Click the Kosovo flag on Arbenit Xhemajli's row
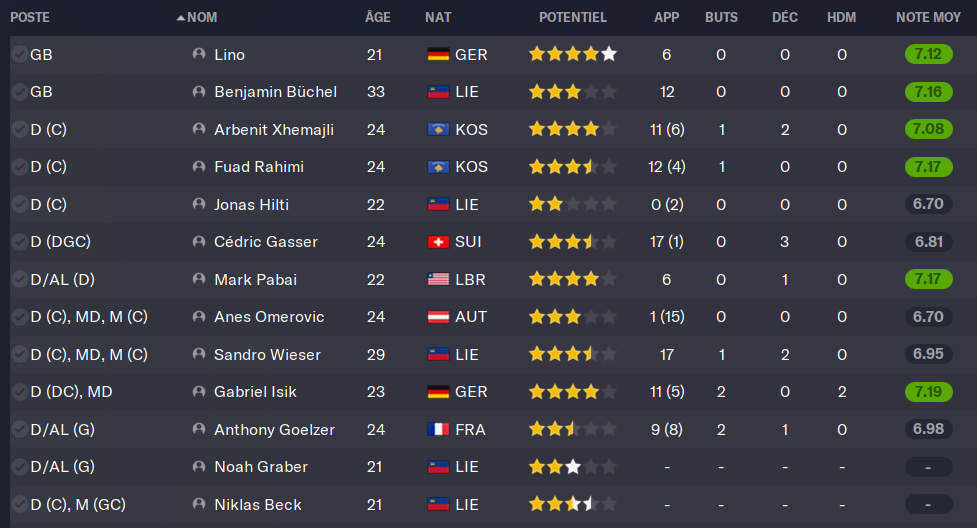The width and height of the screenshot is (977, 528). click(438, 129)
